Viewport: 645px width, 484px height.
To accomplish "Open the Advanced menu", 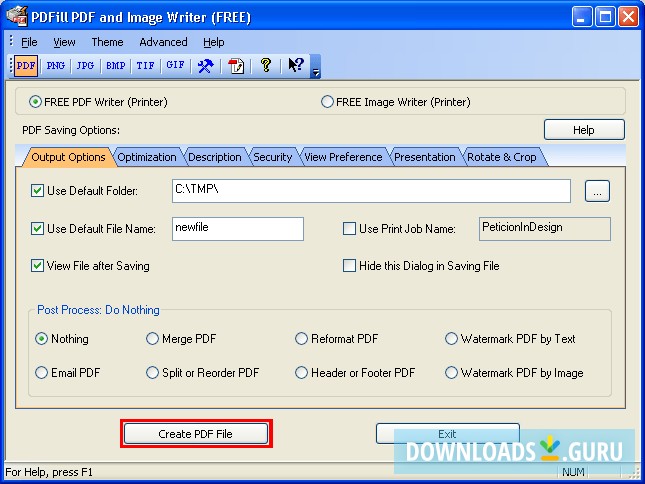I will click(x=163, y=42).
